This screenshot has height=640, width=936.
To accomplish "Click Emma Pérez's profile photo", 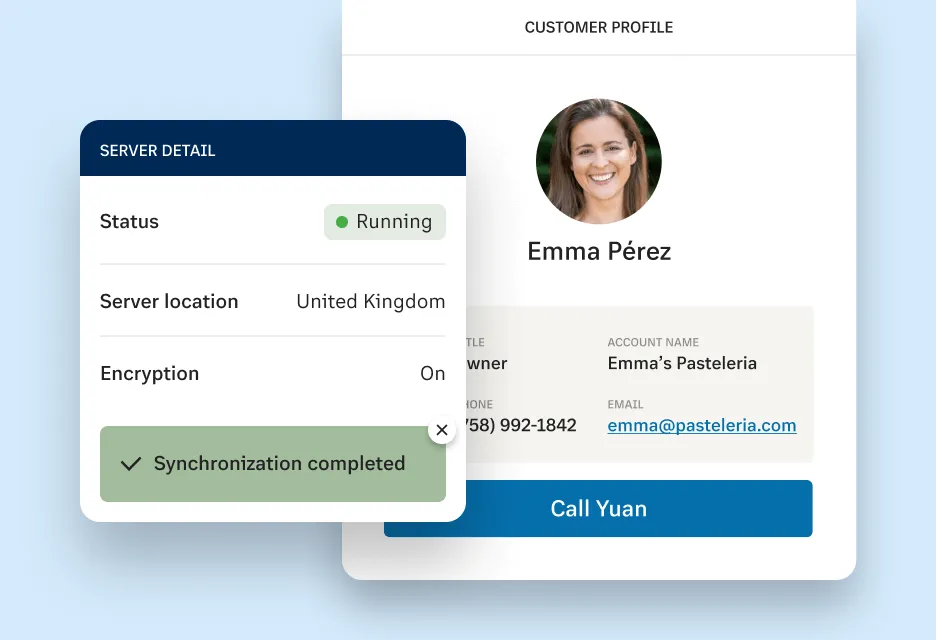I will point(598,161).
